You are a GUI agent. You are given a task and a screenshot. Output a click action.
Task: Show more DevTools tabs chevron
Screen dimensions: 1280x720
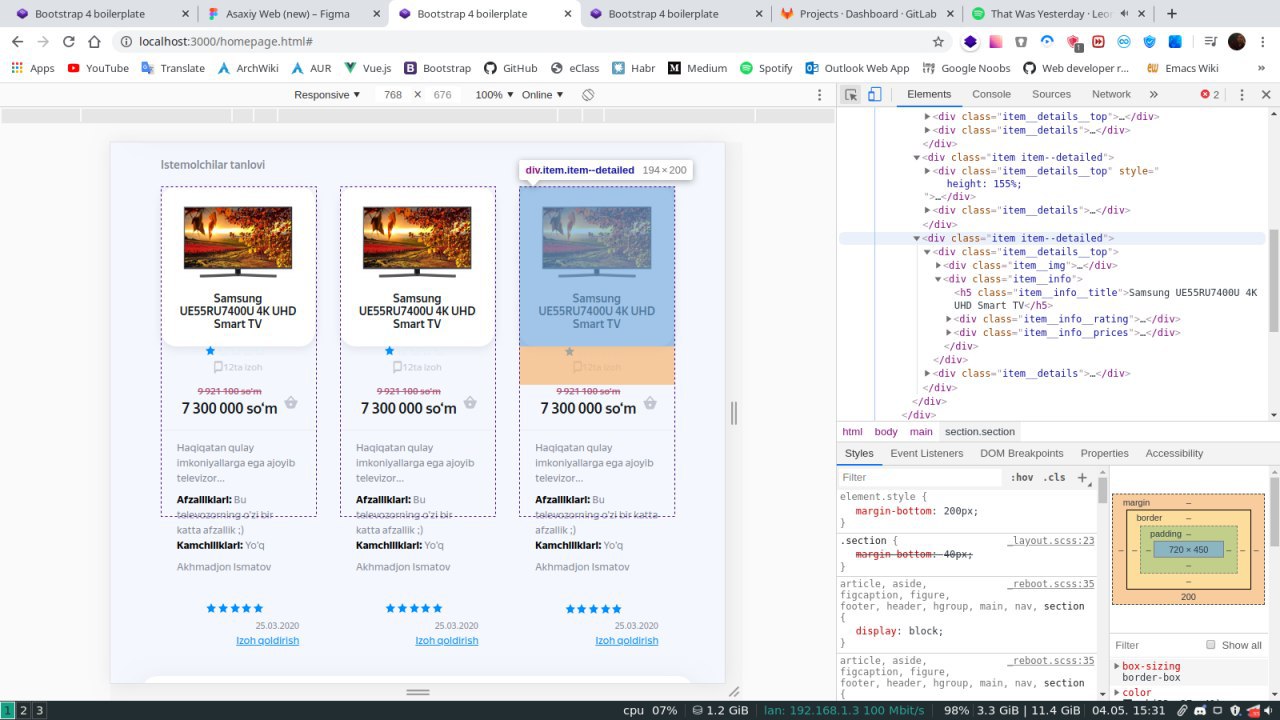(1153, 95)
